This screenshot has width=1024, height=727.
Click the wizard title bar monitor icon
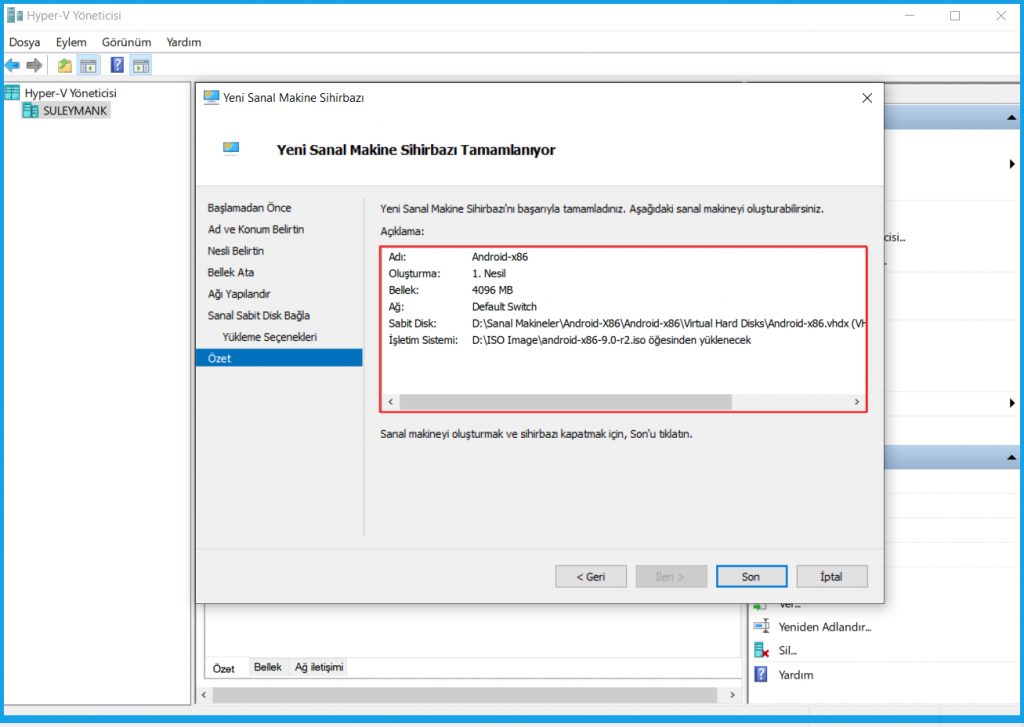(211, 97)
